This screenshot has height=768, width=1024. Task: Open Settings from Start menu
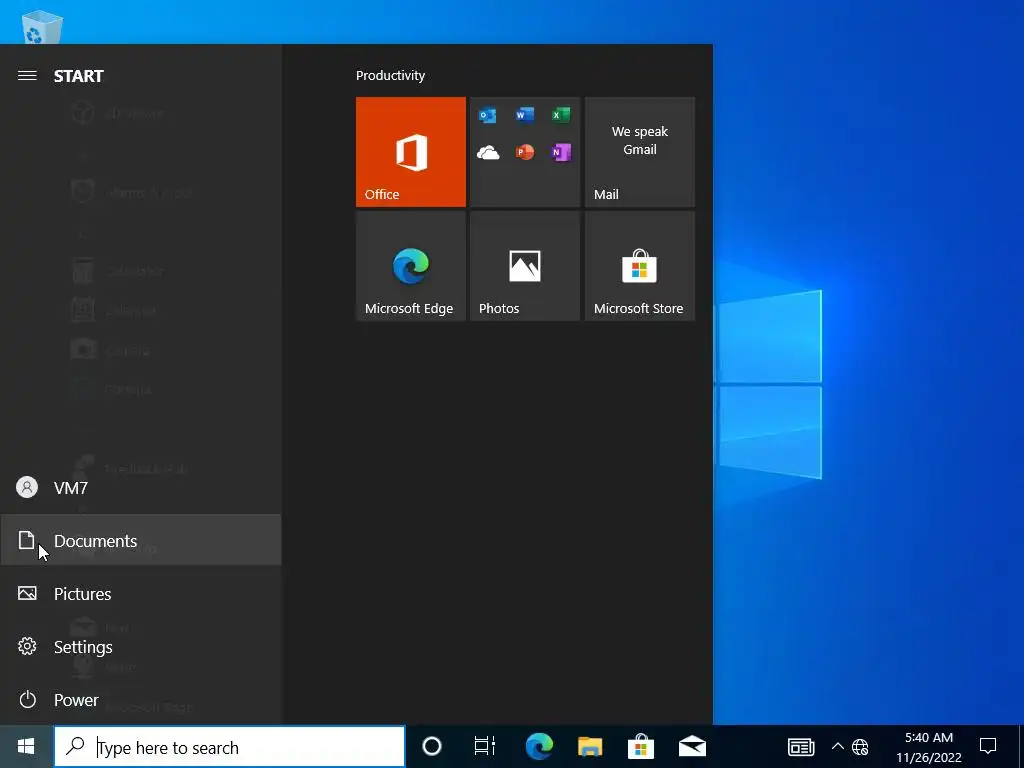tap(140, 646)
